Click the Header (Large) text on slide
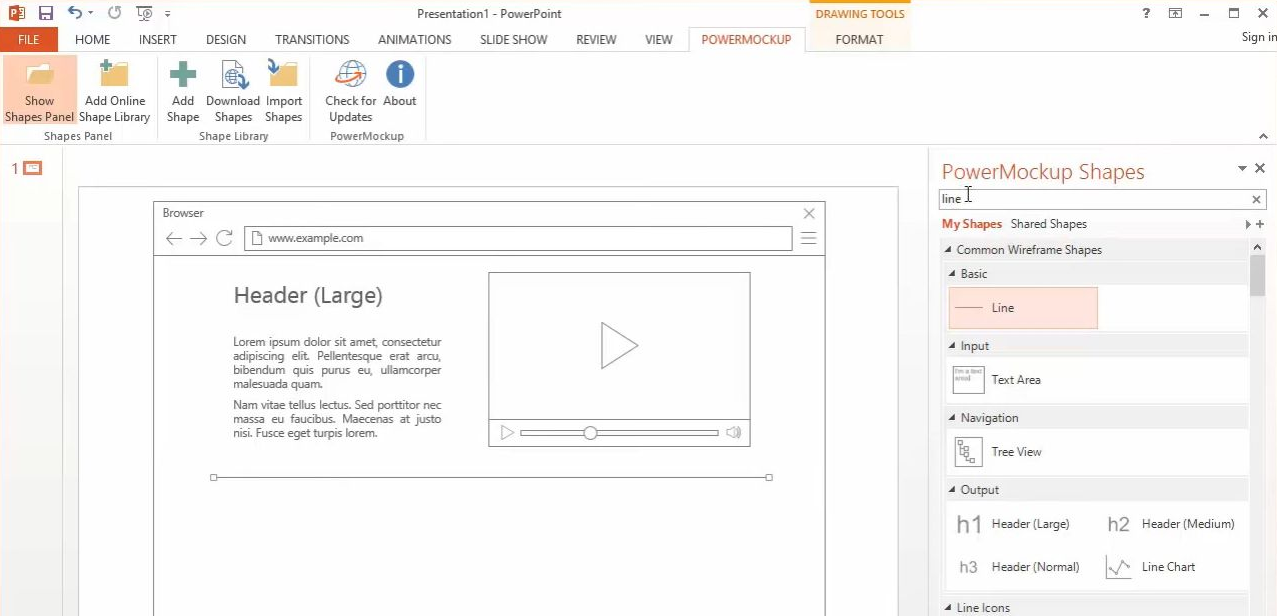 coord(308,296)
